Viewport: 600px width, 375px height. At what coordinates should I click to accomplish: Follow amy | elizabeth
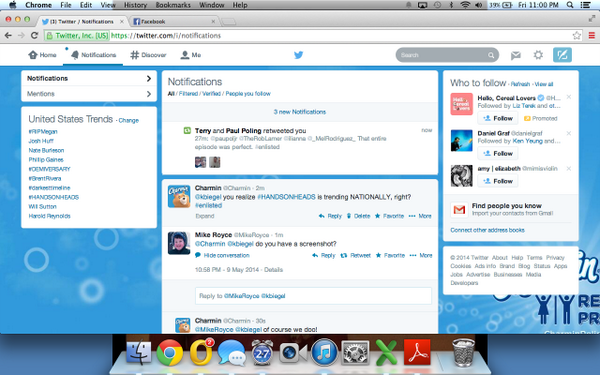[498, 181]
